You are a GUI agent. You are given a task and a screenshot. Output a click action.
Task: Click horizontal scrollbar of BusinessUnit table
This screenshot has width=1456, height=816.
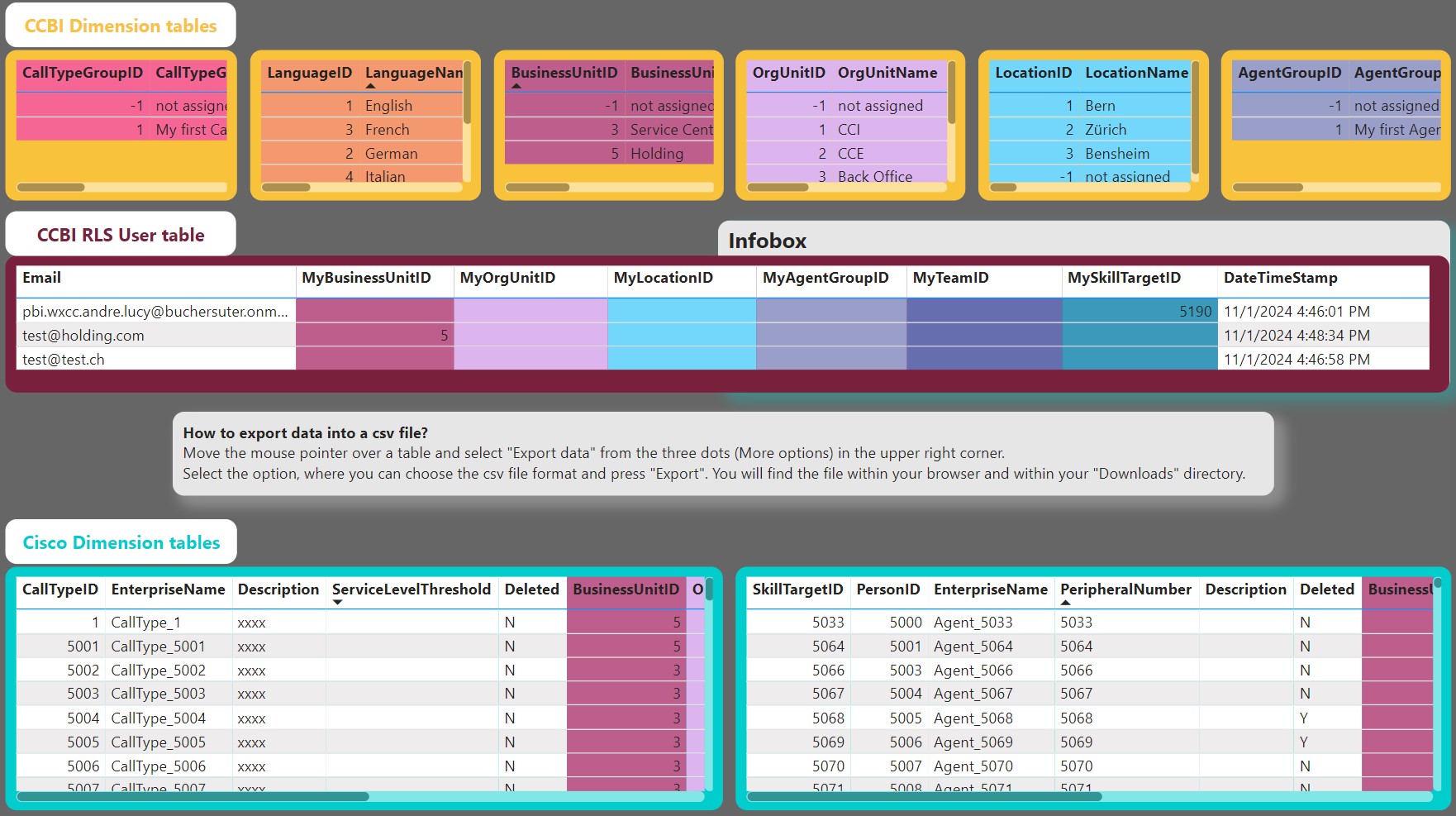537,187
